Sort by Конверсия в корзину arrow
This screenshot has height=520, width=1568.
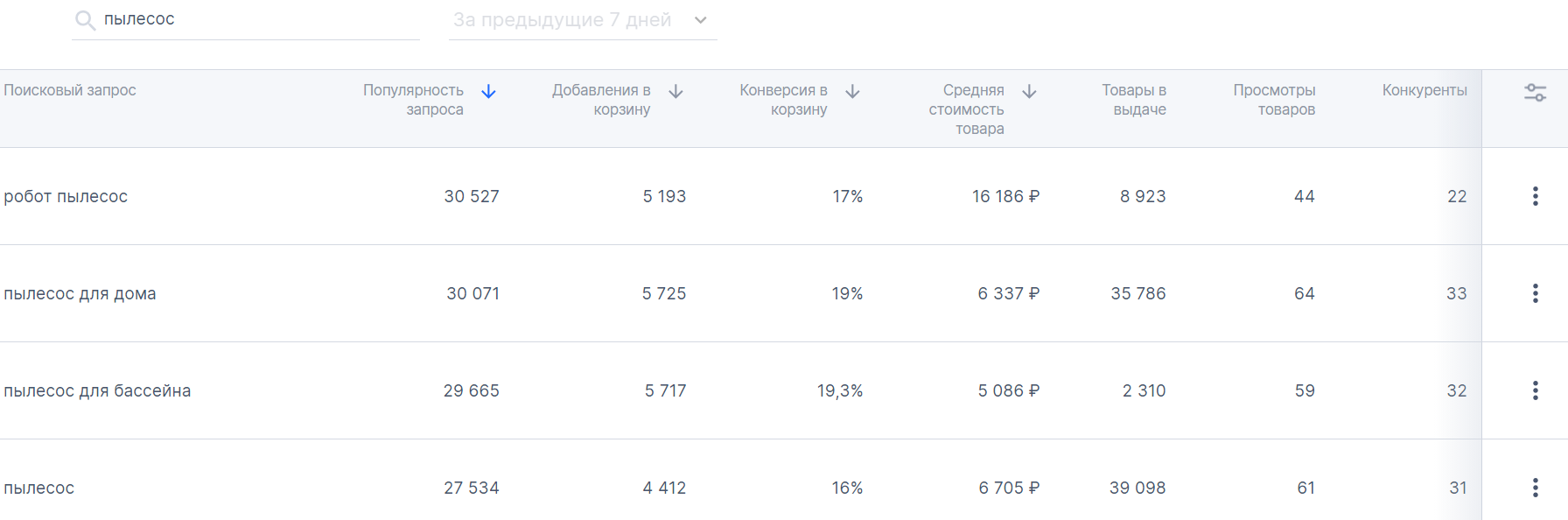pos(852,91)
